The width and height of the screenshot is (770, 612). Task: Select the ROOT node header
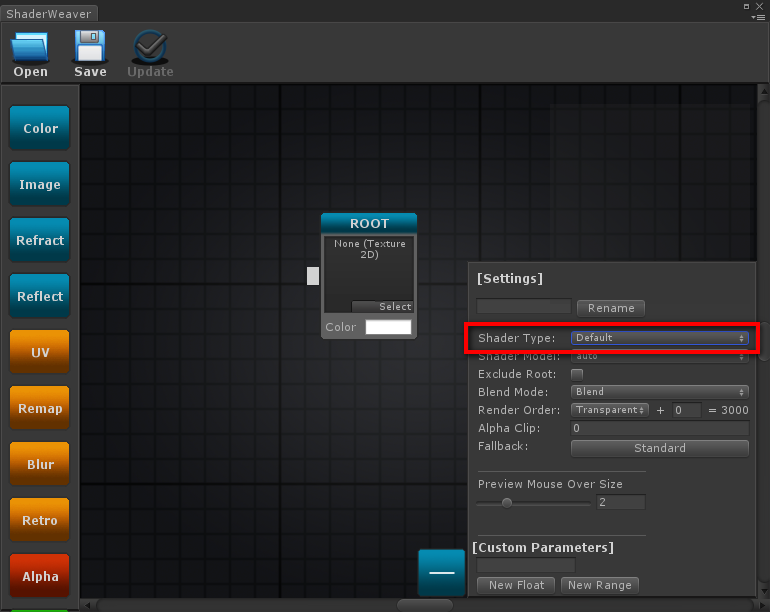[369, 223]
